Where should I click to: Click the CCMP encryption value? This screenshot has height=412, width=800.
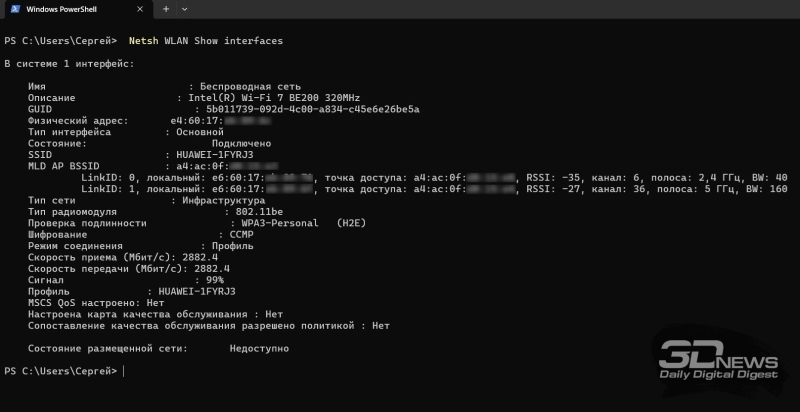[x=234, y=234]
